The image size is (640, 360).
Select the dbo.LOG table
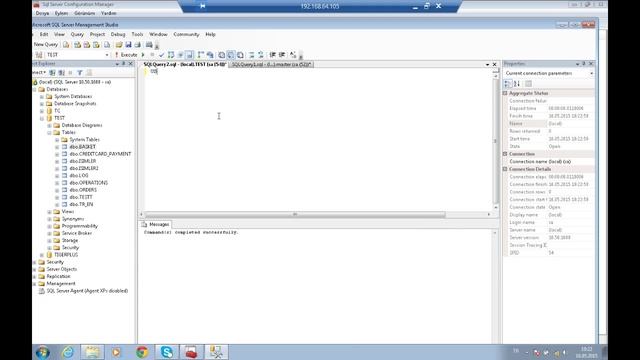pyautogui.click(x=78, y=176)
